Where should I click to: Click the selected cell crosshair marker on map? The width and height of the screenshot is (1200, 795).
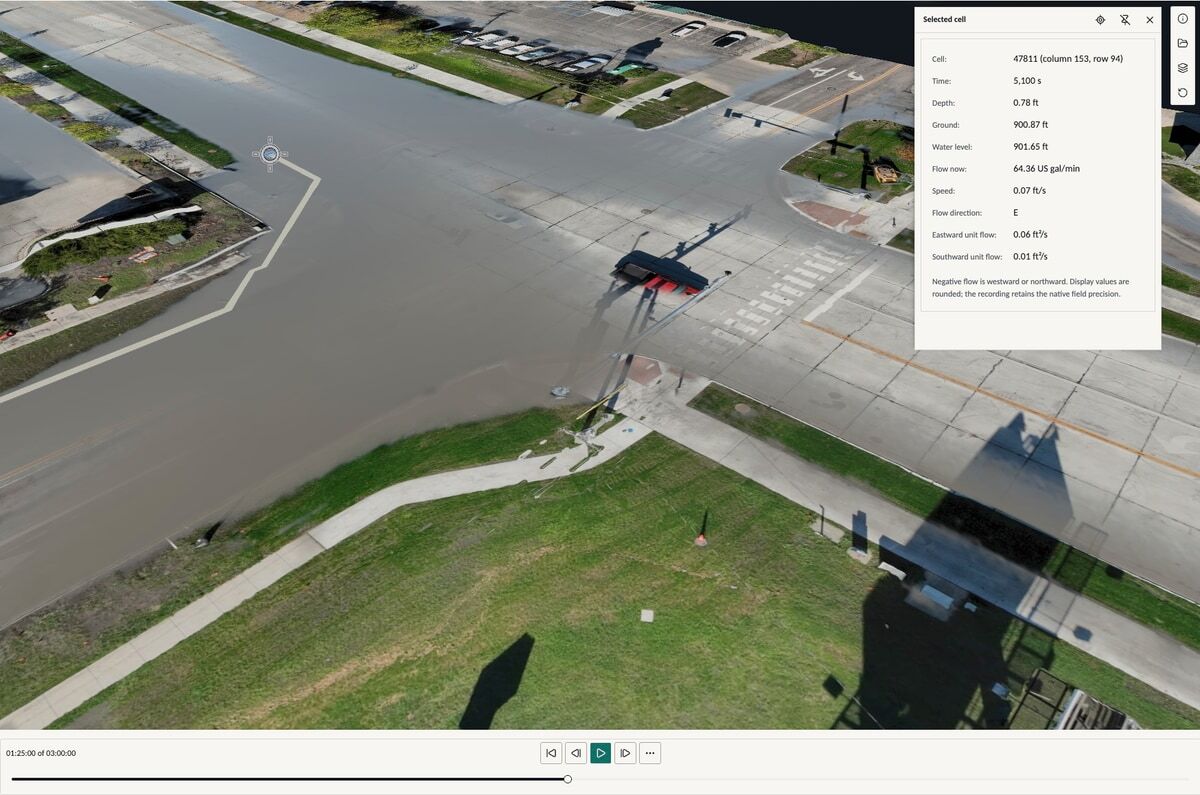tap(269, 154)
